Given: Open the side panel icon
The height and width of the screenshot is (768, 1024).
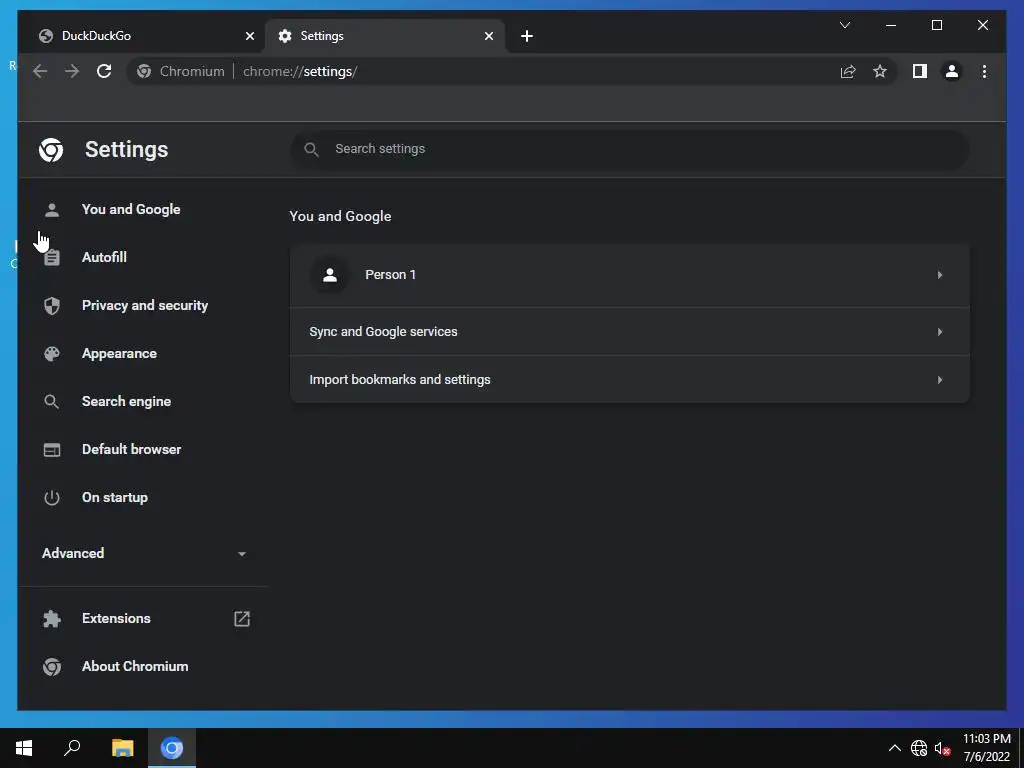Looking at the screenshot, I should [920, 71].
